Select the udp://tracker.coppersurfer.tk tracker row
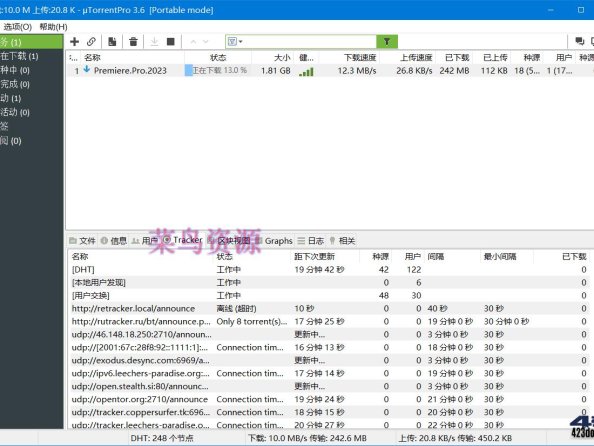Viewport: 594px width, 446px height. click(329, 412)
